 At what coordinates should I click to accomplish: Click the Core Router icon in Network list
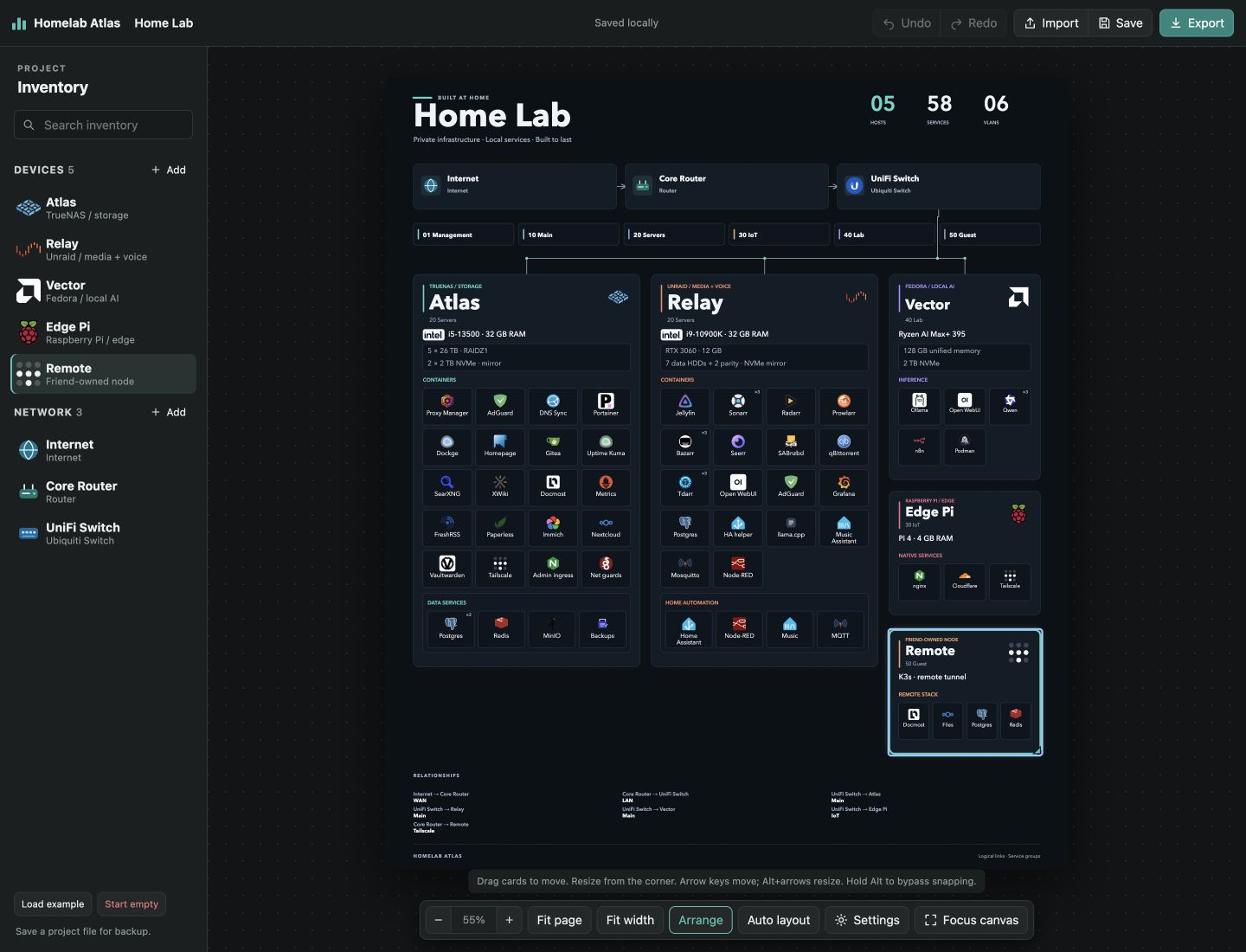tap(29, 492)
